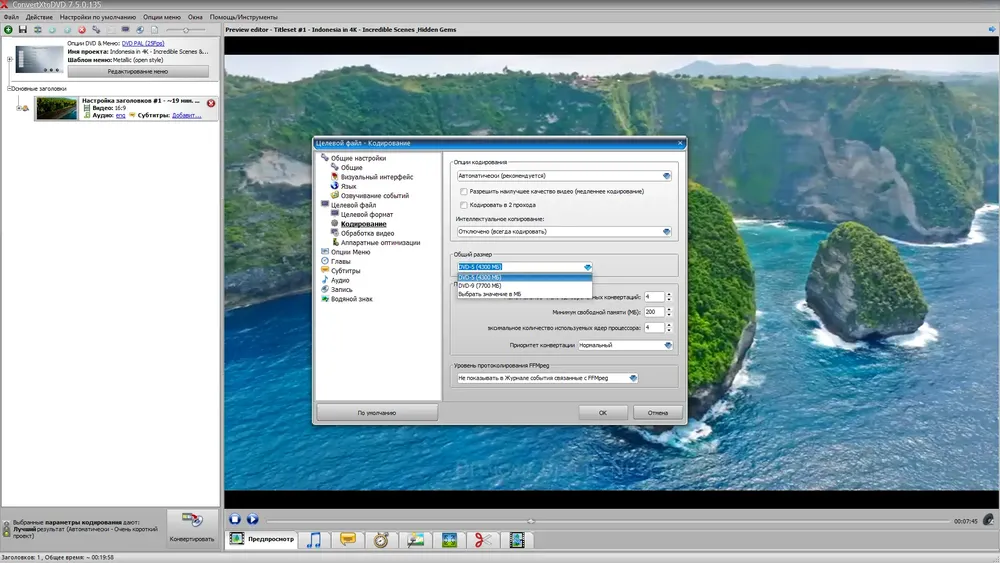
Task: Open the audio tab with music note icon
Action: tap(314, 540)
